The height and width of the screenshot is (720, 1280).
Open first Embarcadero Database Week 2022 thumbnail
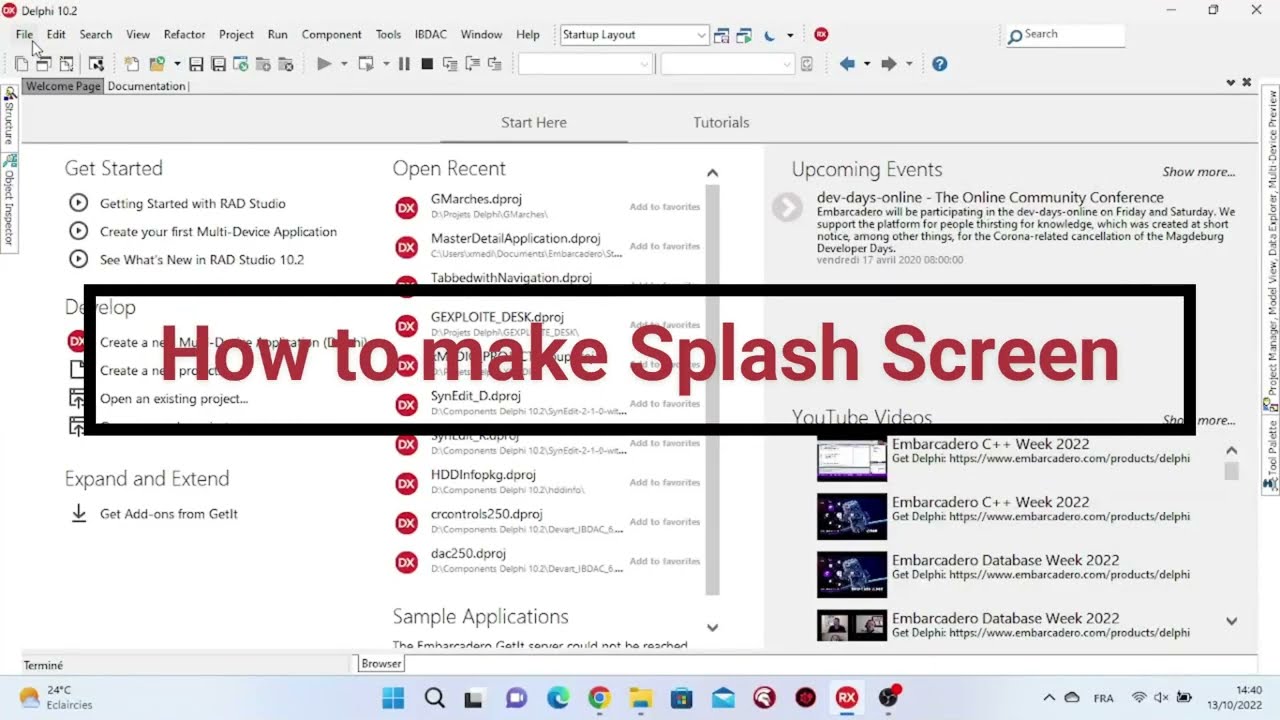point(851,575)
